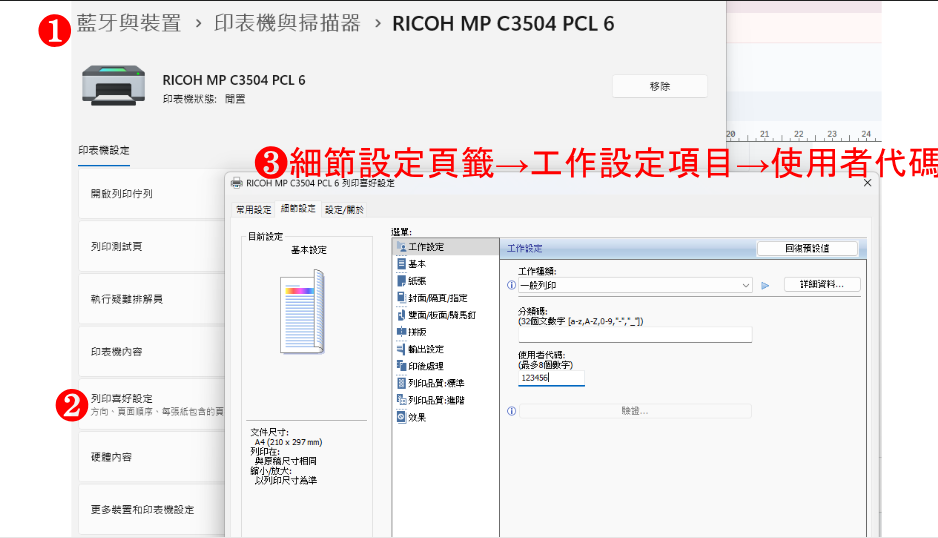Image resolution: width=938 pixels, height=538 pixels.
Task: Open 印表機內容 option
Action: [x=152, y=352]
